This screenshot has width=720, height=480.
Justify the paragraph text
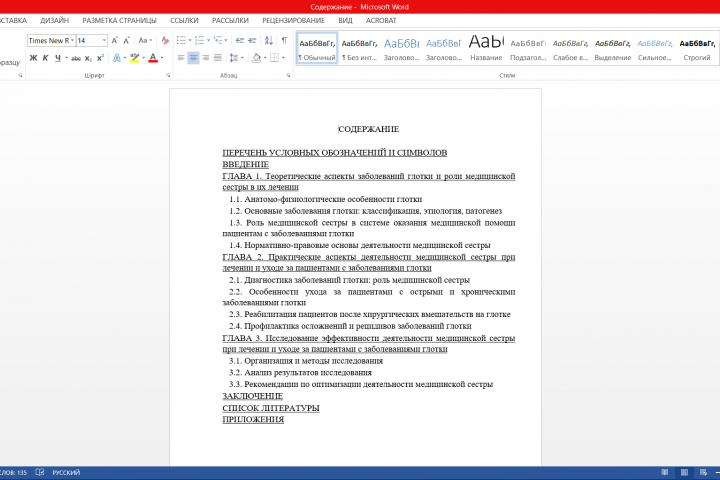[x=218, y=58]
